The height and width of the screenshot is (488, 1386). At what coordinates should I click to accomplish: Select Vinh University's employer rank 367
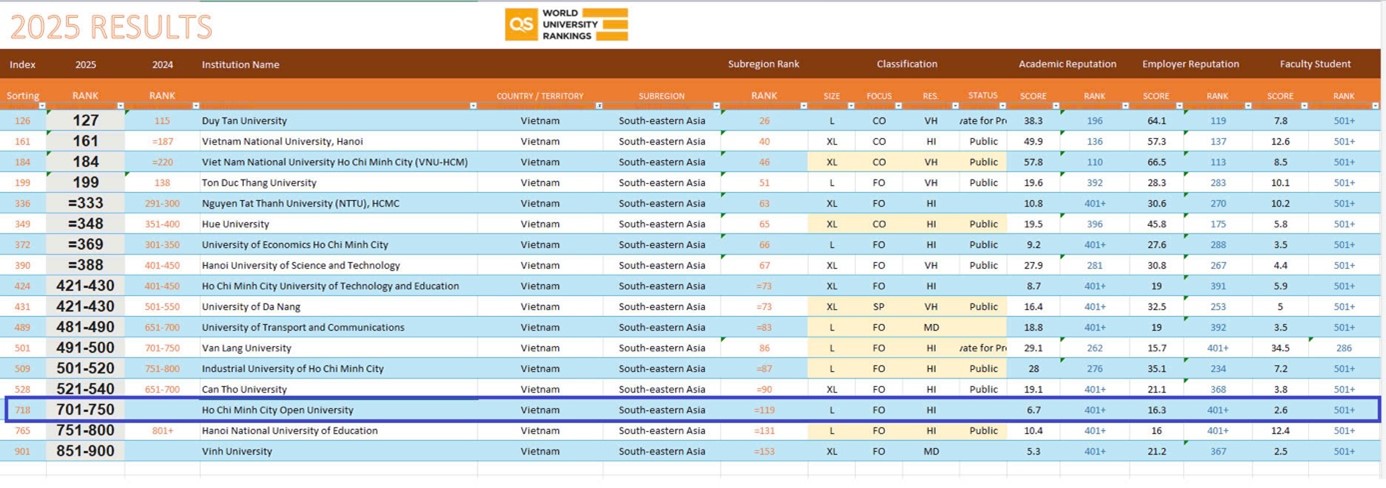tap(1217, 451)
